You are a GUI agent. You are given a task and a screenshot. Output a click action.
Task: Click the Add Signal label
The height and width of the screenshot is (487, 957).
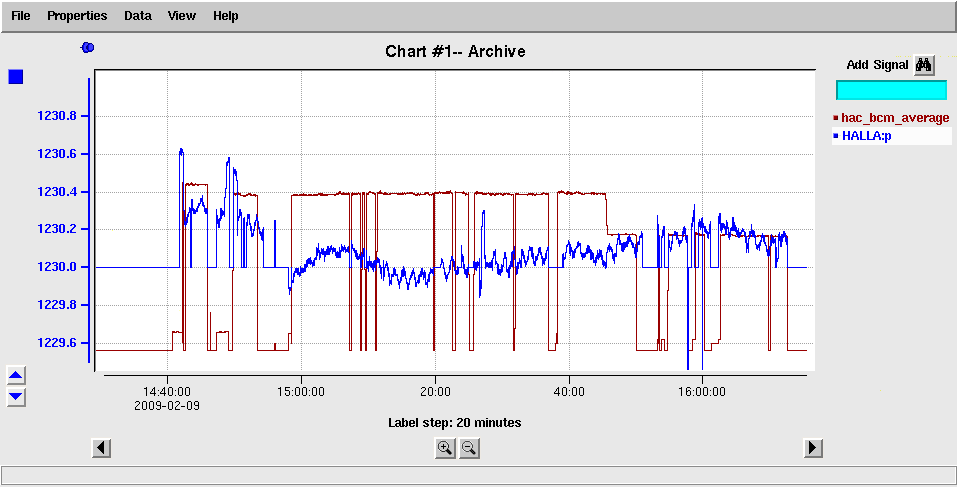878,65
